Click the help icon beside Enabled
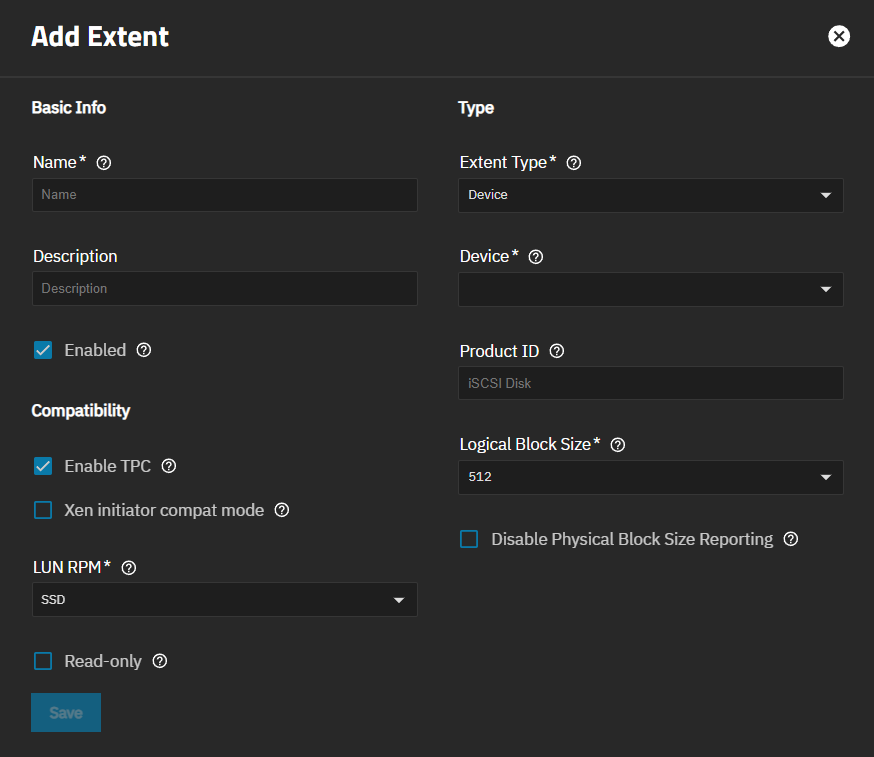This screenshot has height=757, width=874. click(x=143, y=350)
